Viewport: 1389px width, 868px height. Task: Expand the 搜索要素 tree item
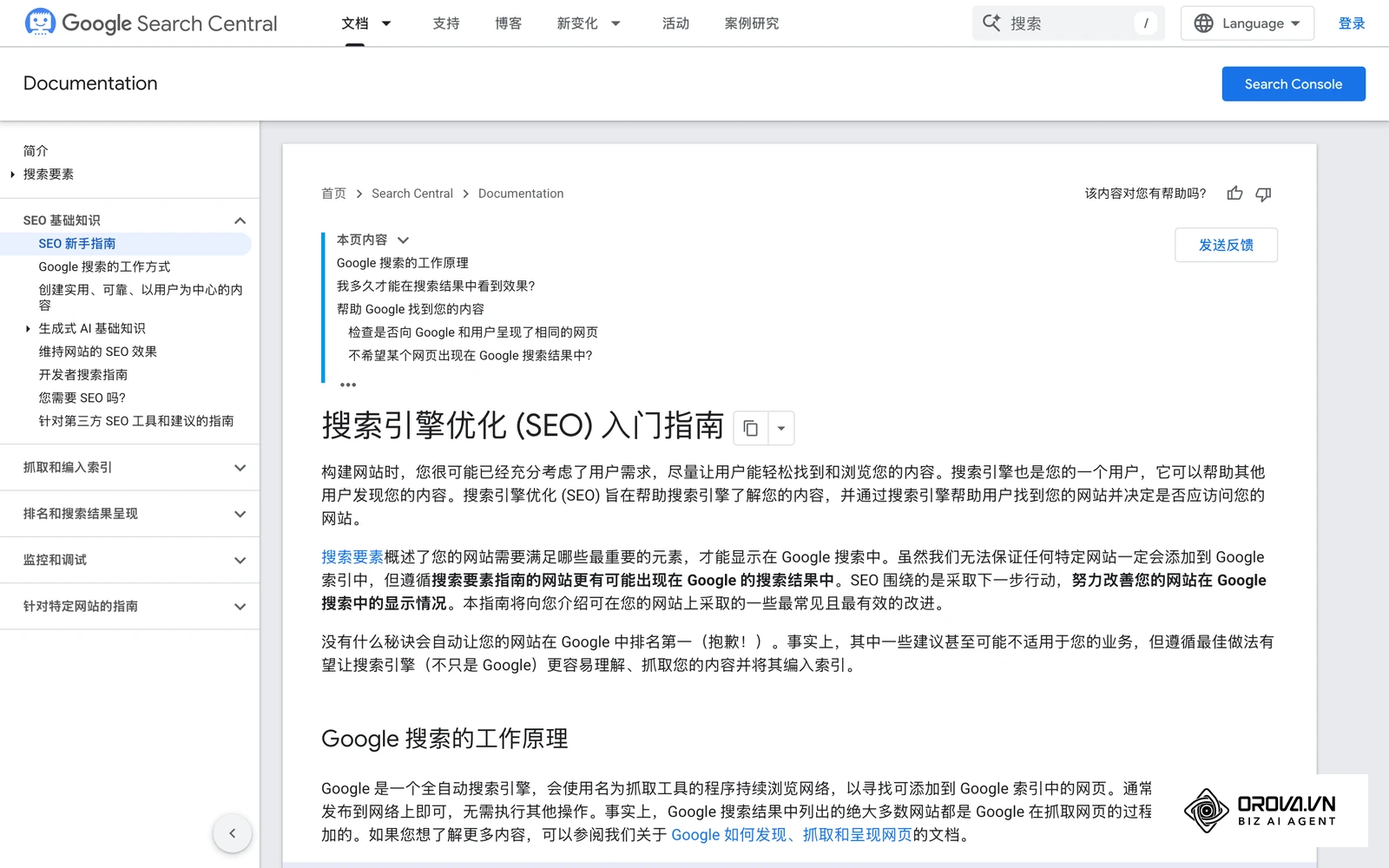point(12,174)
